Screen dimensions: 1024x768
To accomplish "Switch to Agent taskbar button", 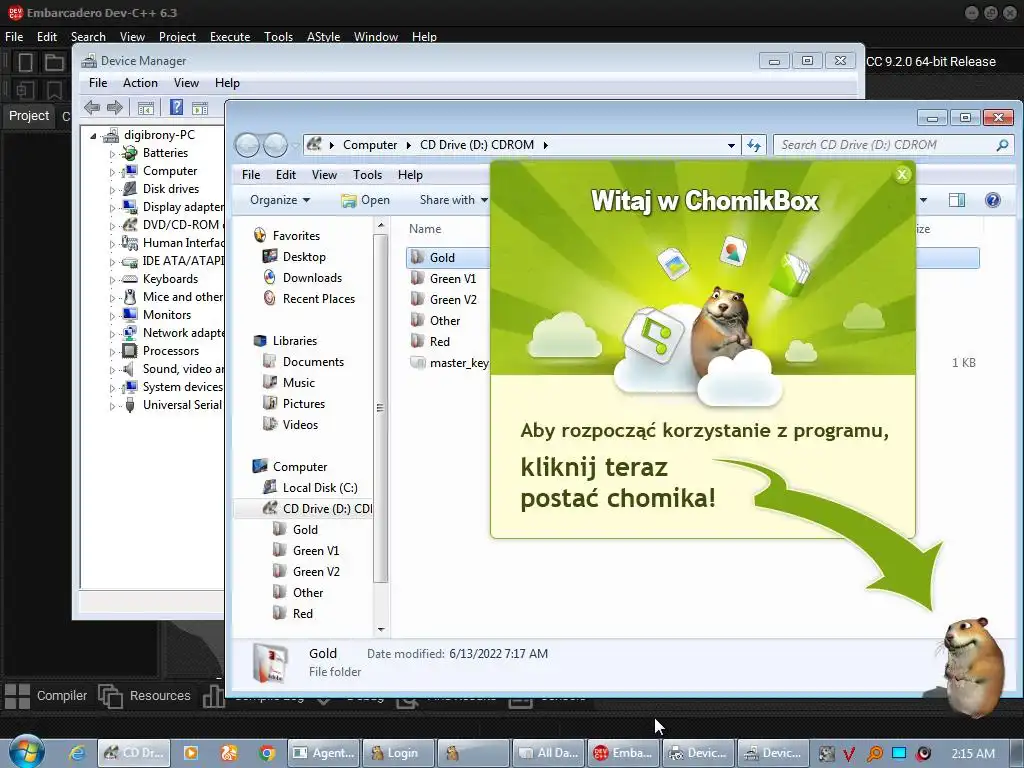I will tap(324, 753).
